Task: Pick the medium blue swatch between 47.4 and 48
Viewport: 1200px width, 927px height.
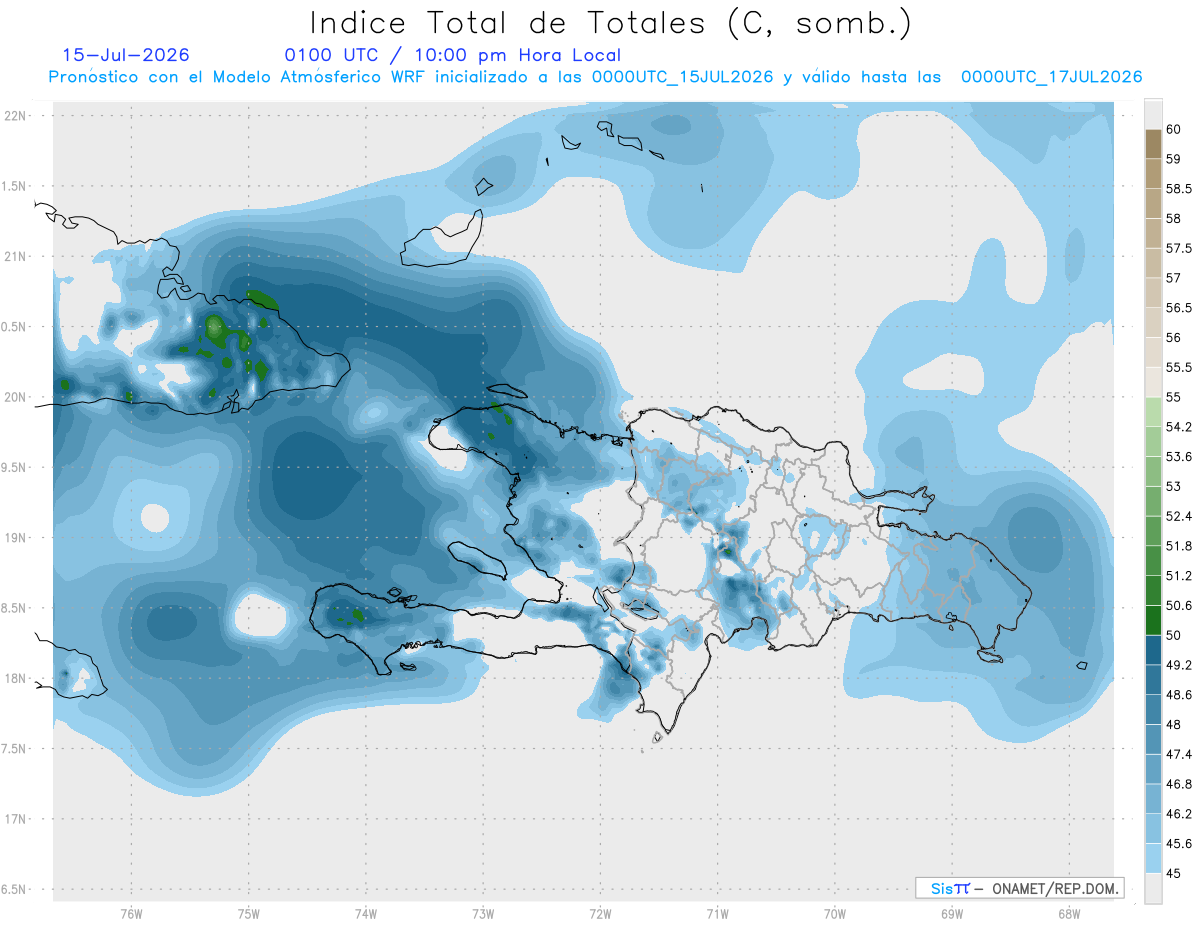Action: pos(1152,740)
